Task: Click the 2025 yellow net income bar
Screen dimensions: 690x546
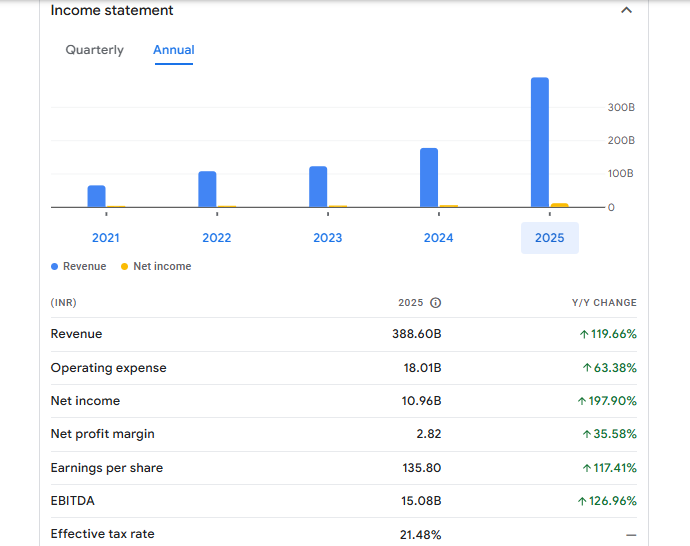Action: coord(559,205)
